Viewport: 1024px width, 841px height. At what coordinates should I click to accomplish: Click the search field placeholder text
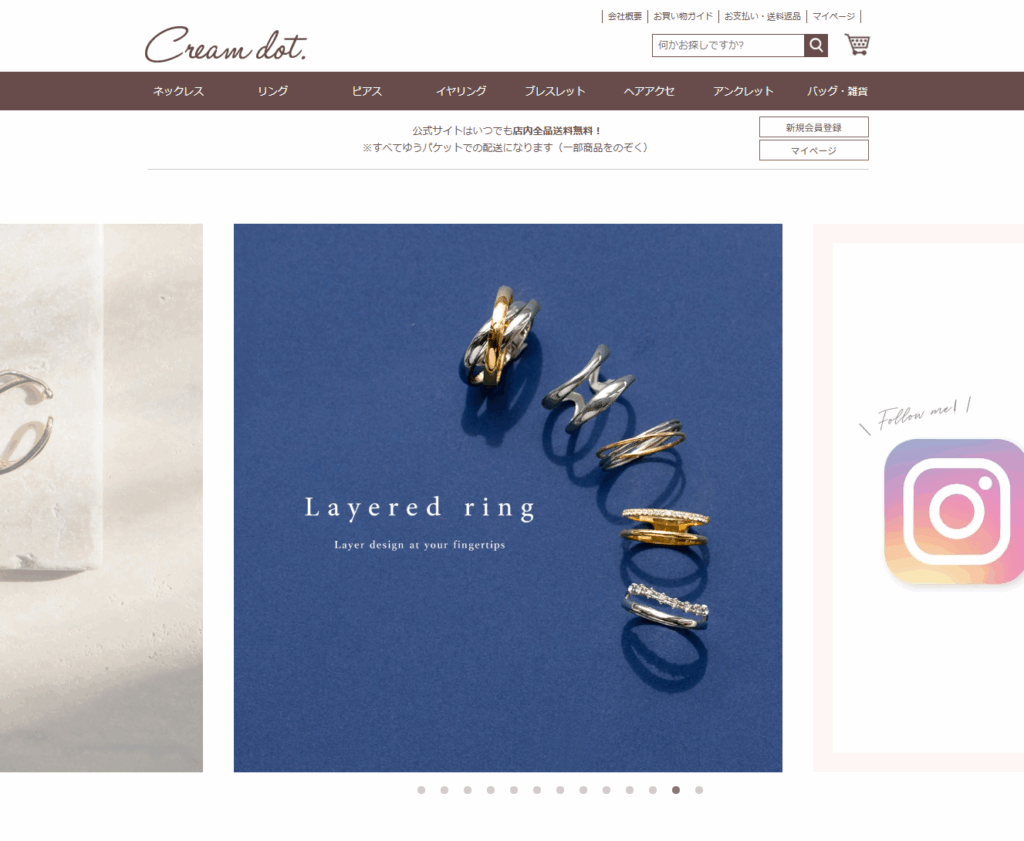[x=701, y=45]
